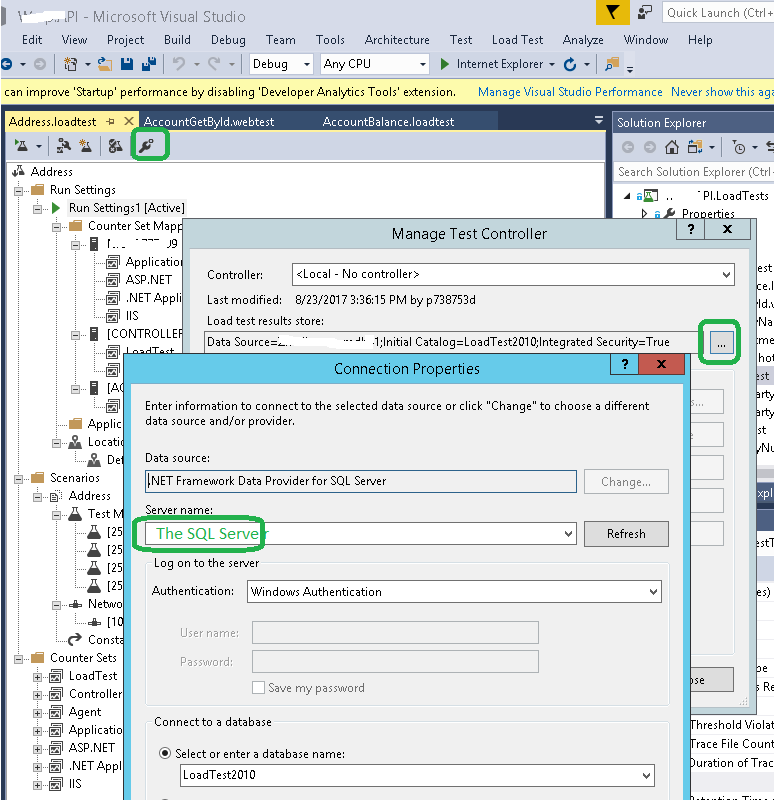The image size is (774, 801).
Task: Click the Redo arrow icon
Action: pyautogui.click(x=215, y=64)
